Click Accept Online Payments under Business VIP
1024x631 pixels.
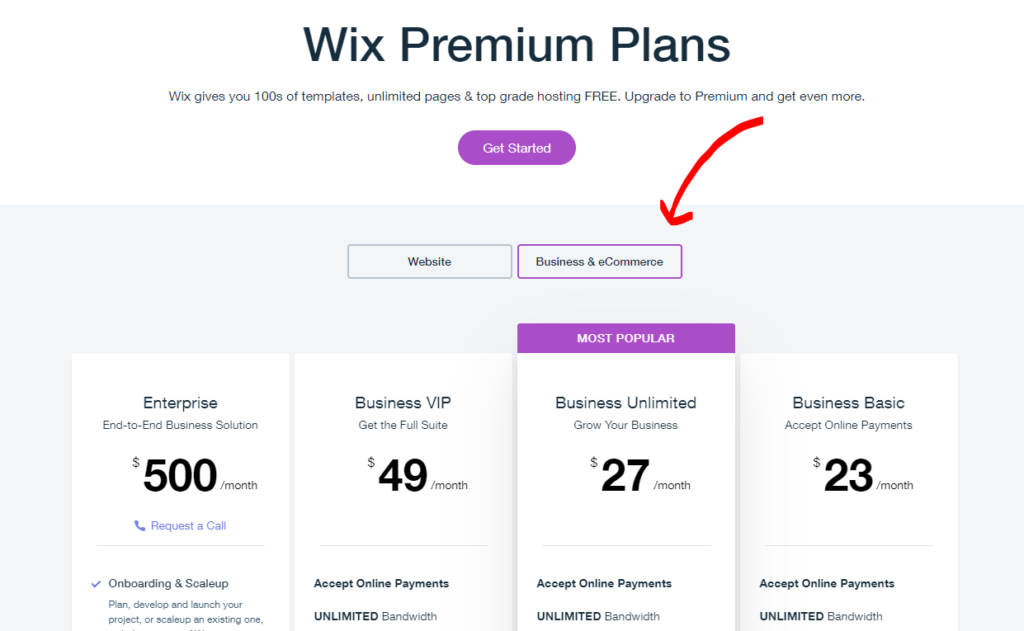[x=381, y=583]
